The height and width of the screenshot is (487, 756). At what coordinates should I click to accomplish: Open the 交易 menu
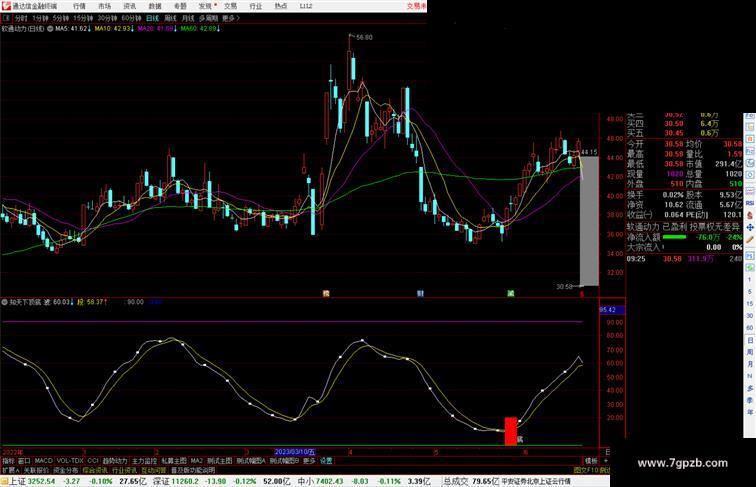pyautogui.click(x=230, y=6)
